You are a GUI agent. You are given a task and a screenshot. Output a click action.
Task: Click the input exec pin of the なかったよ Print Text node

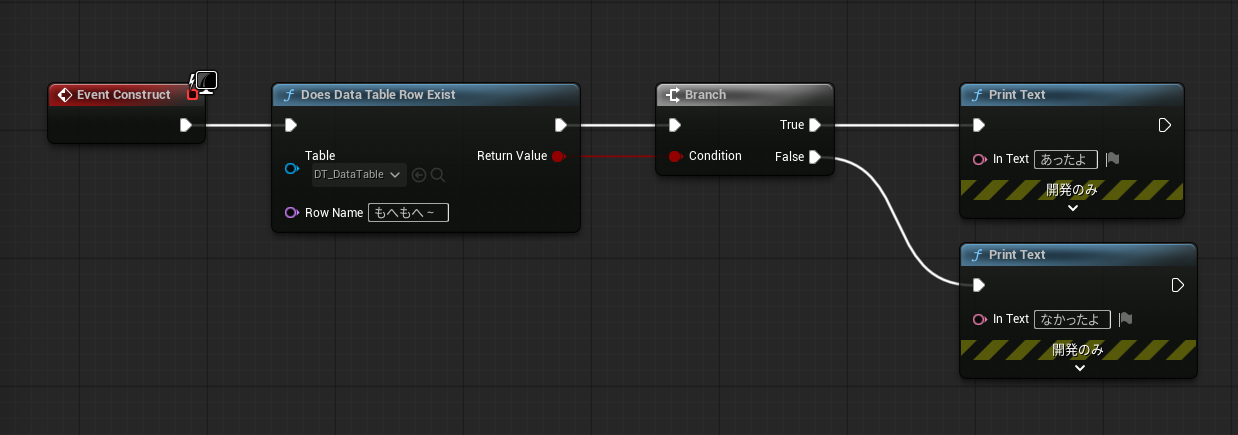978,285
